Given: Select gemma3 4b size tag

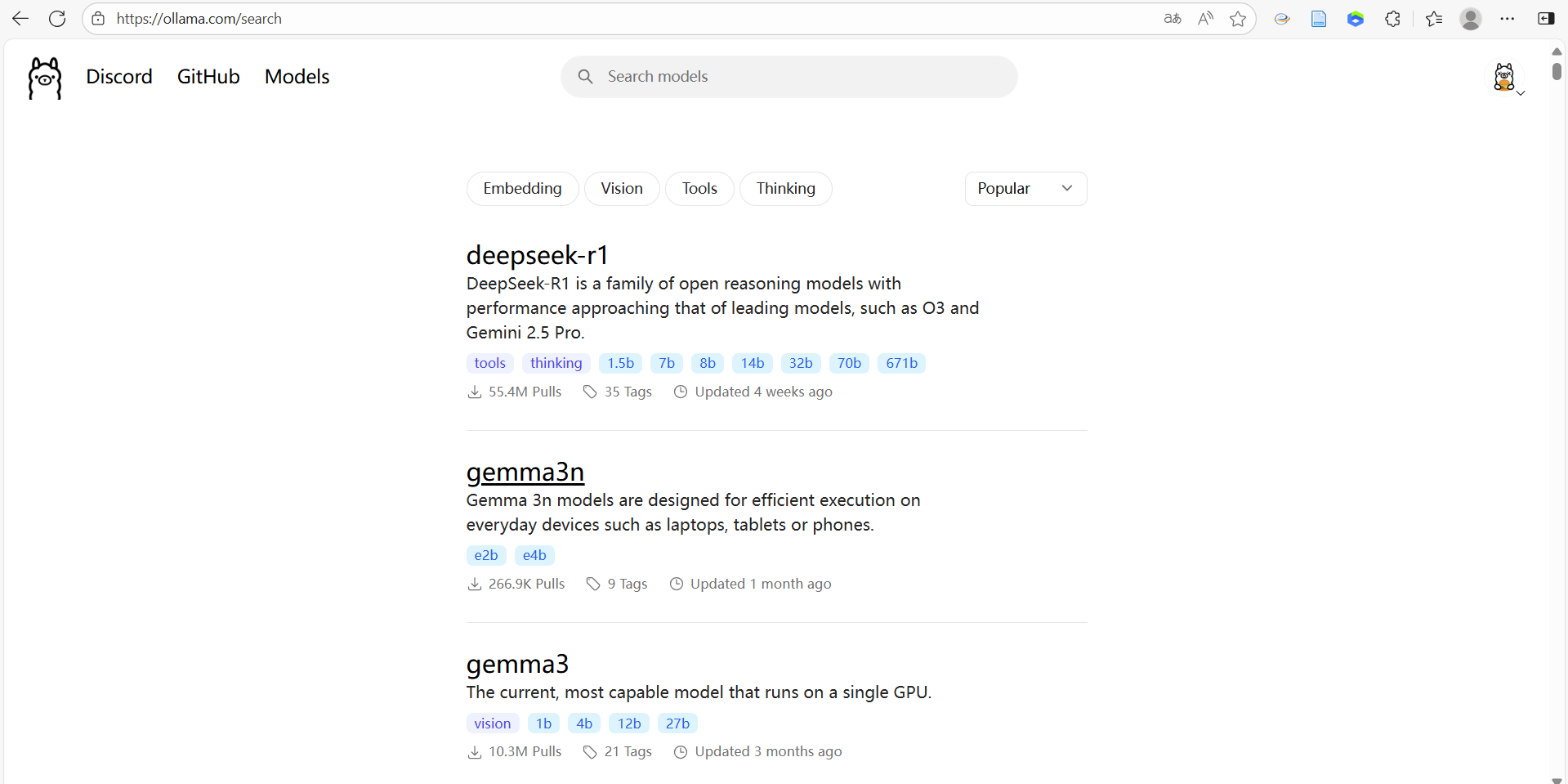Looking at the screenshot, I should tap(584, 724).
